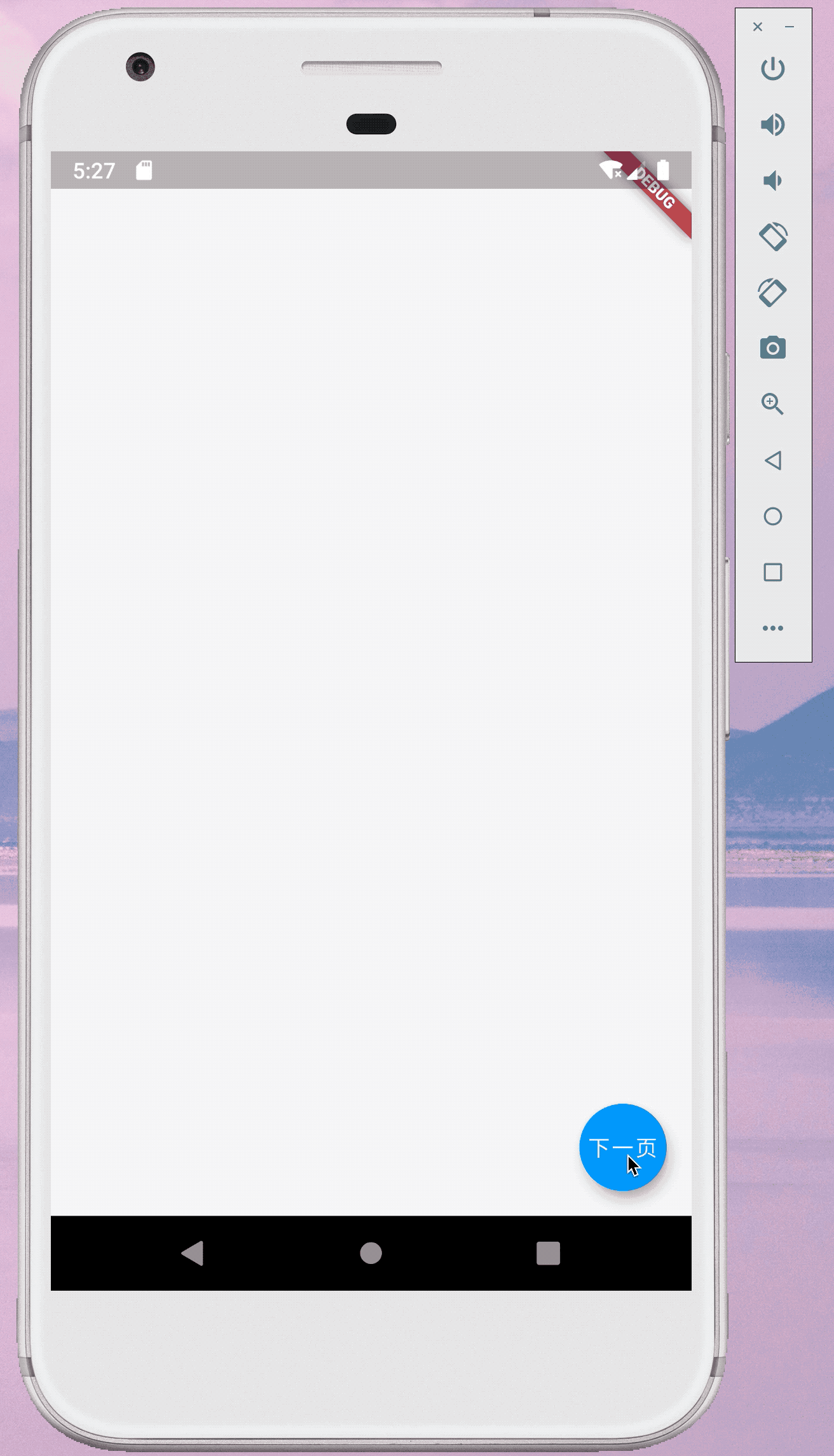Click the emulator power button icon
Image resolution: width=834 pixels, height=1456 pixels.
coord(772,69)
